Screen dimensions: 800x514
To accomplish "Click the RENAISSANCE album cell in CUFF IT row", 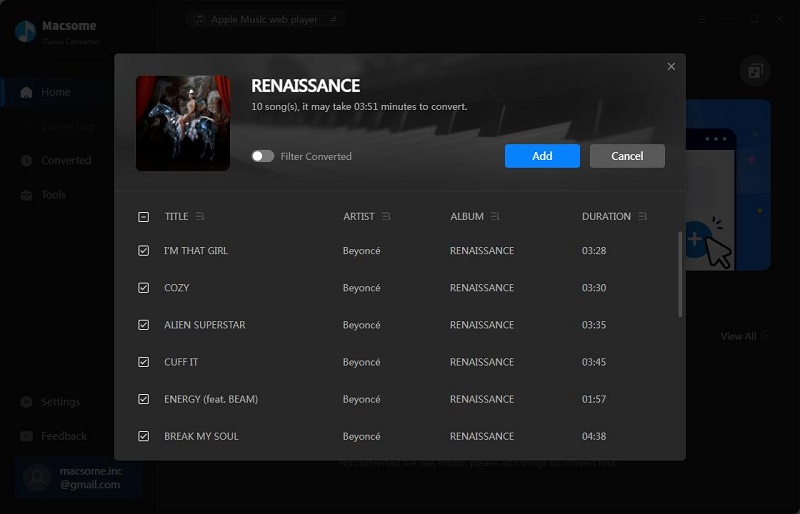I will (482, 362).
